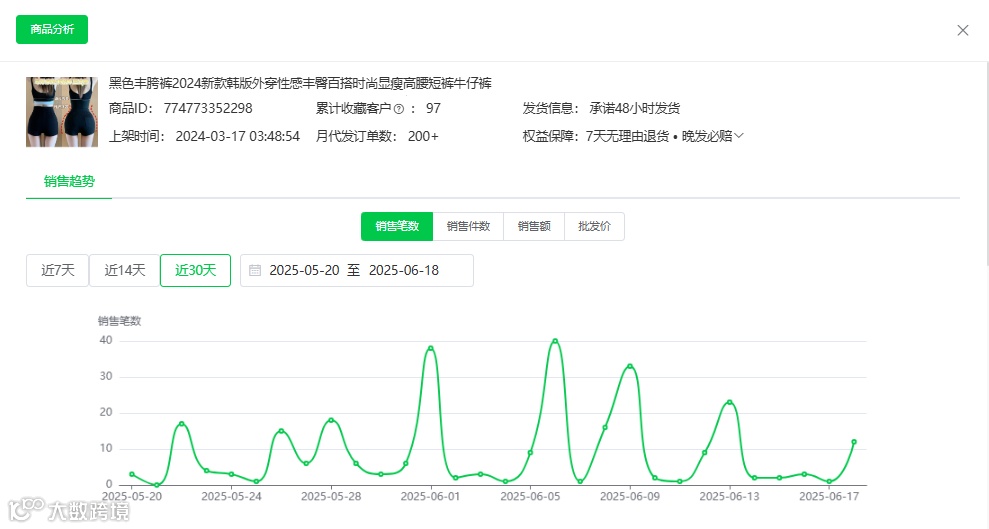The image size is (989, 529).
Task: Open the product thumbnail image
Action: (62, 112)
